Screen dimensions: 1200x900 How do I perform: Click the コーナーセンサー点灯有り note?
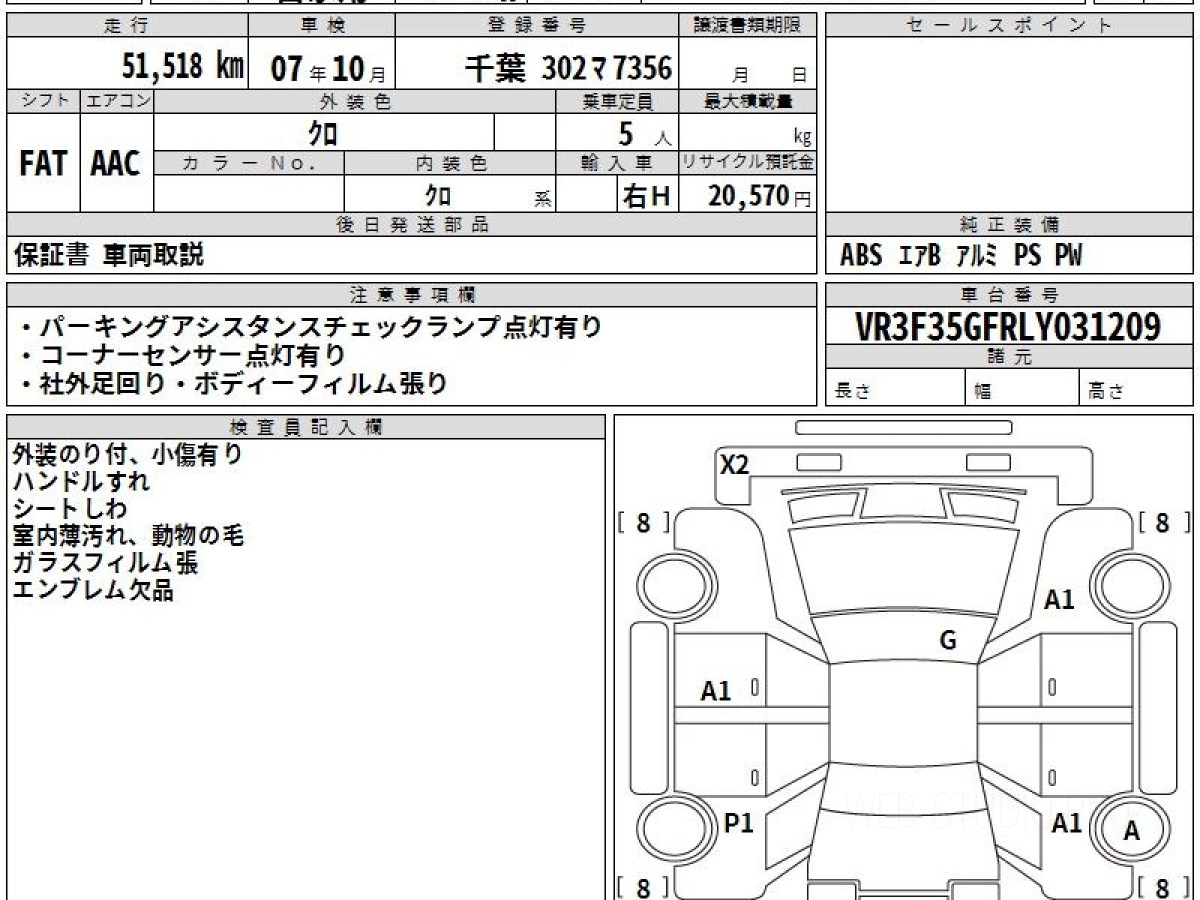182,355
